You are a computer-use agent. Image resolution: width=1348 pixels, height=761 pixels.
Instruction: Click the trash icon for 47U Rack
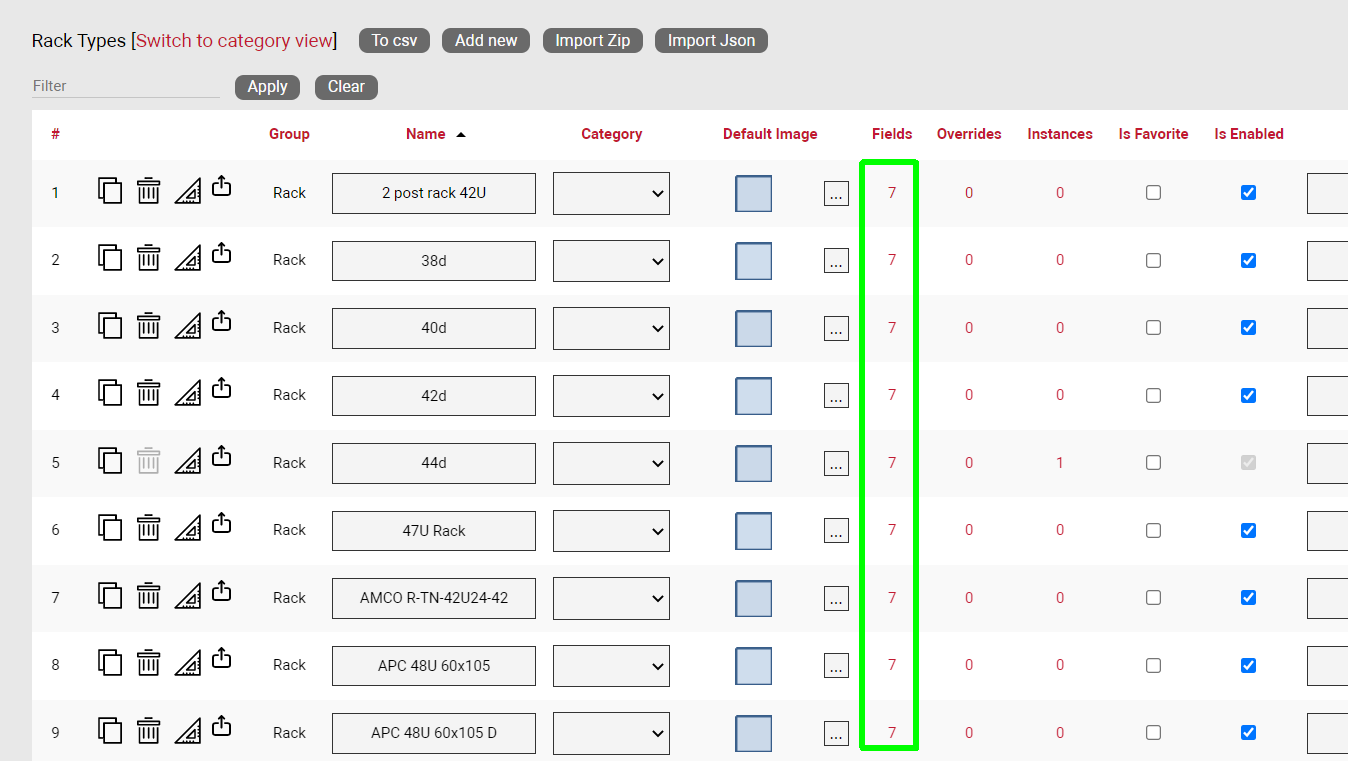pos(148,529)
